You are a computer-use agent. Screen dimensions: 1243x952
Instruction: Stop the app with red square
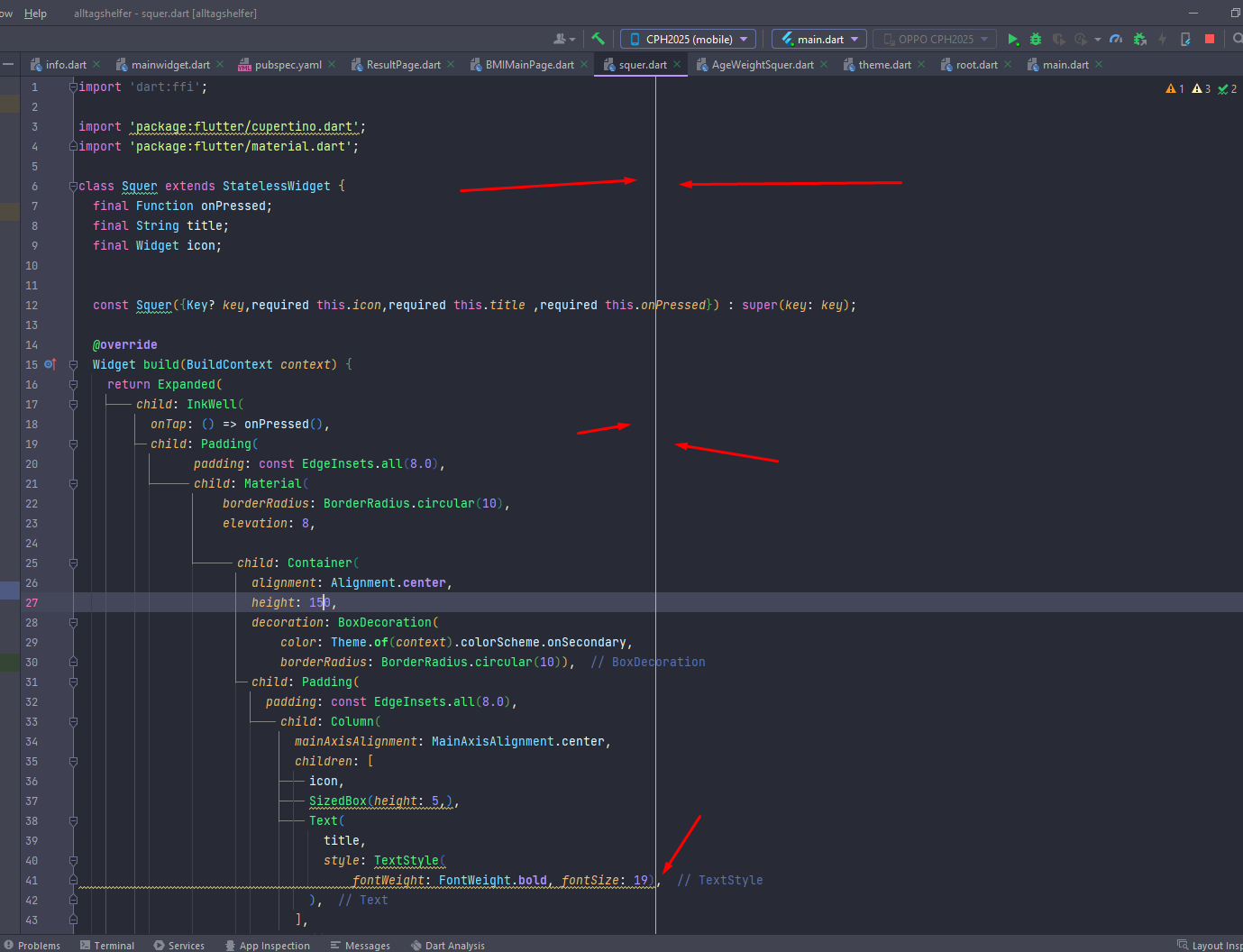pyautogui.click(x=1210, y=39)
